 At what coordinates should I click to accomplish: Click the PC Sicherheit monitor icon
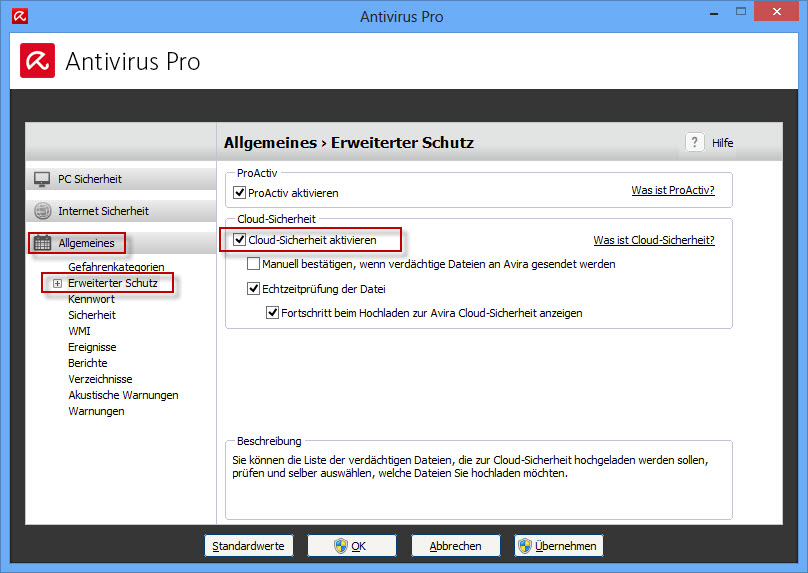(x=42, y=179)
